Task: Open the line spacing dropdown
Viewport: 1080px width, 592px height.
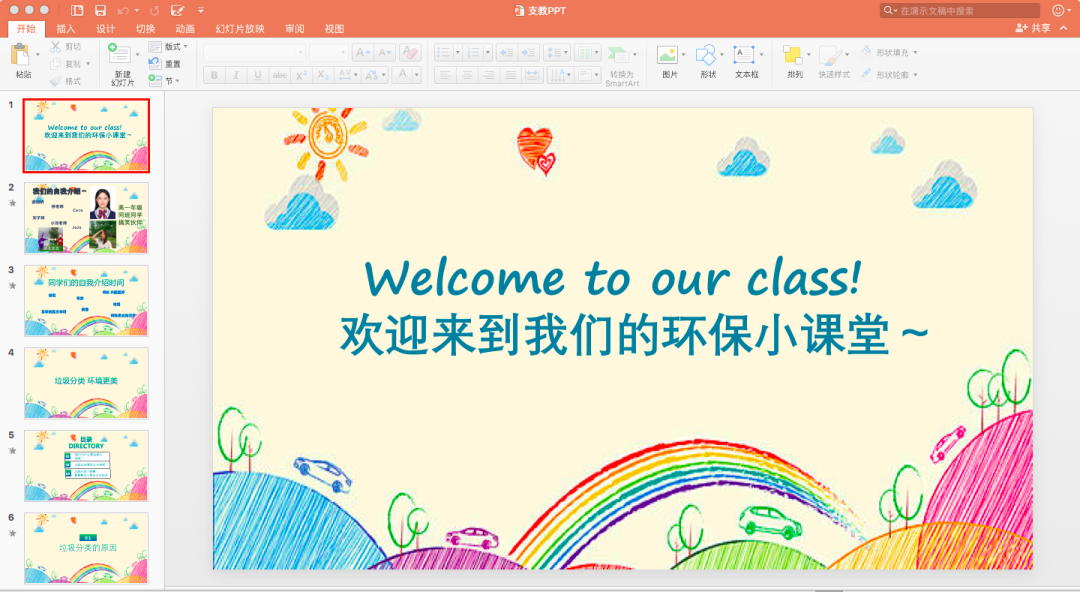Action: pyautogui.click(x=557, y=52)
